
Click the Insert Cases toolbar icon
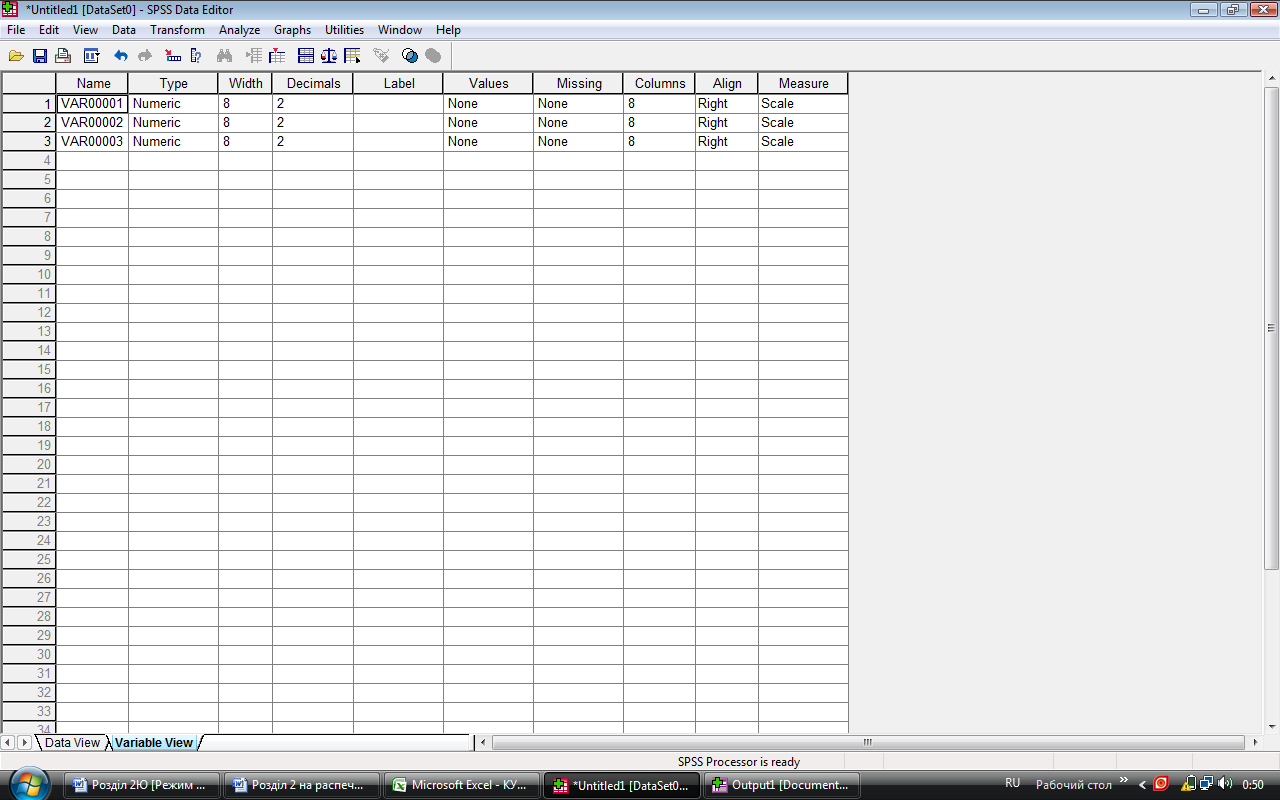coord(253,56)
